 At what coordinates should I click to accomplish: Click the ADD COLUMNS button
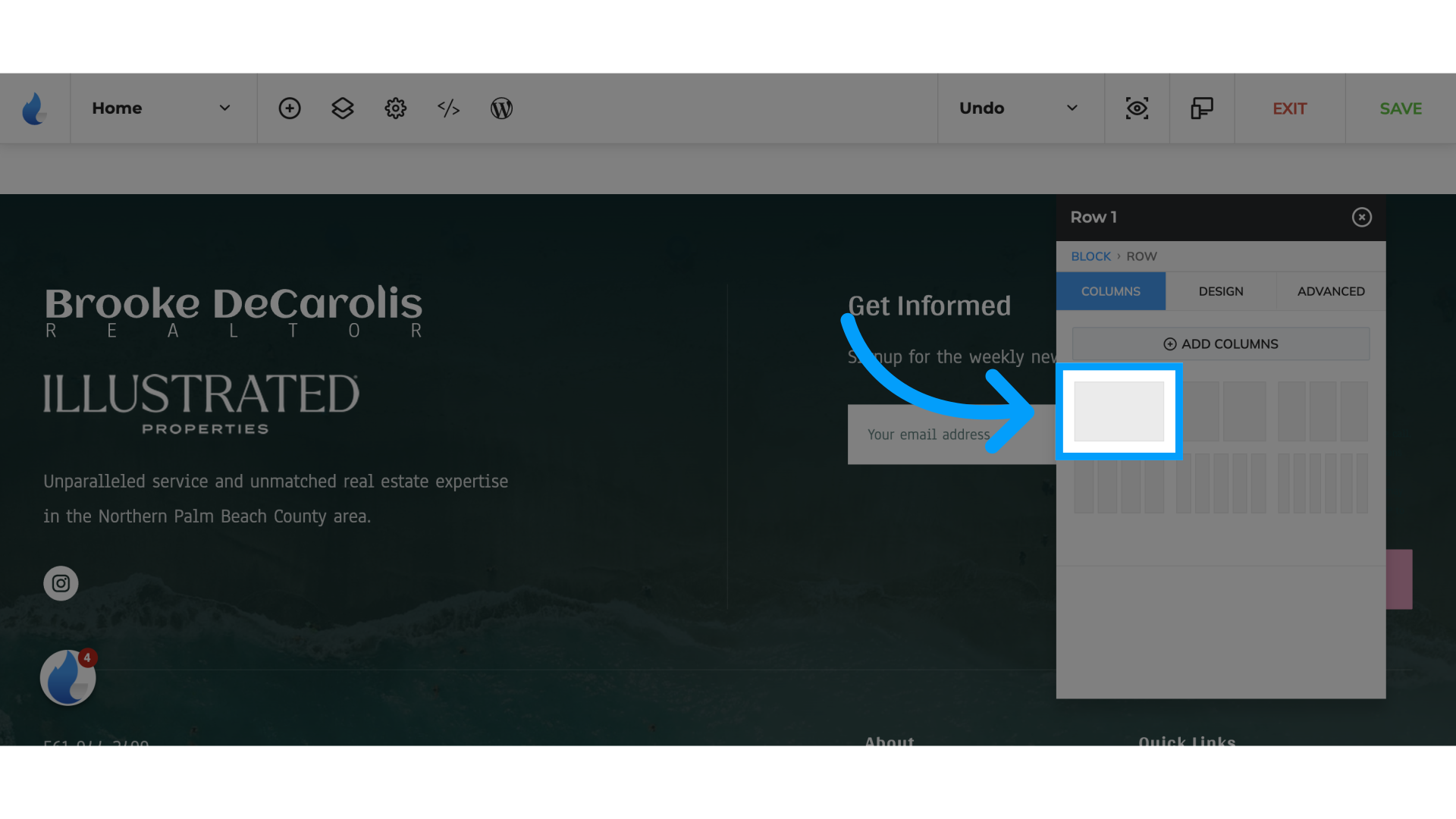pyautogui.click(x=1221, y=344)
